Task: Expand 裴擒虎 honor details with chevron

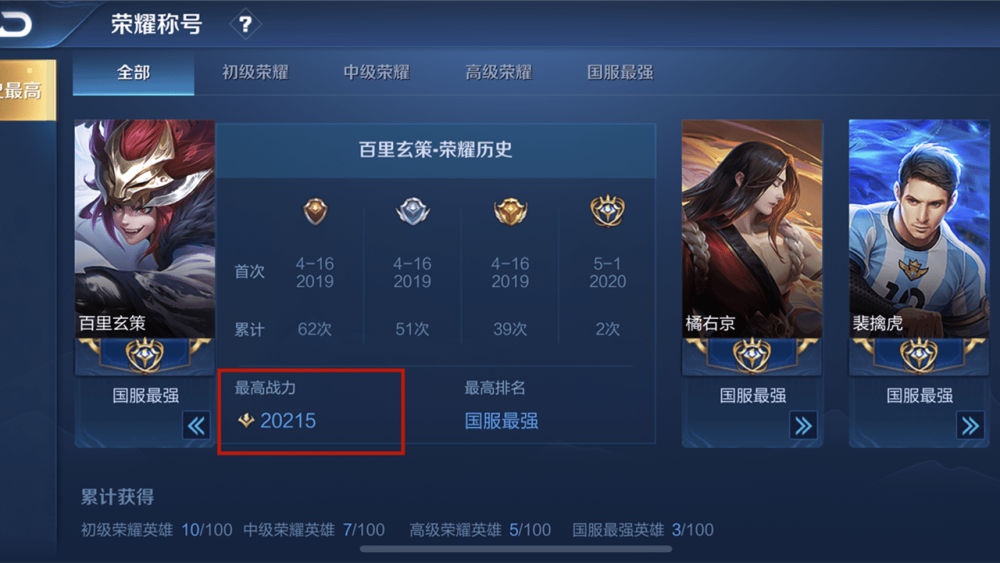Action: click(x=970, y=425)
